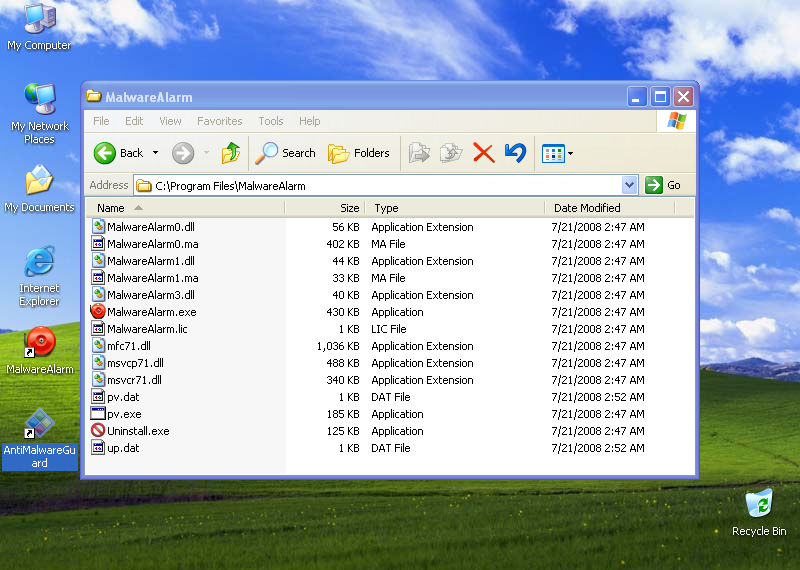Viewport: 800px width, 570px height.
Task: Open the Forward history dropdown arrow
Action: coord(207,153)
